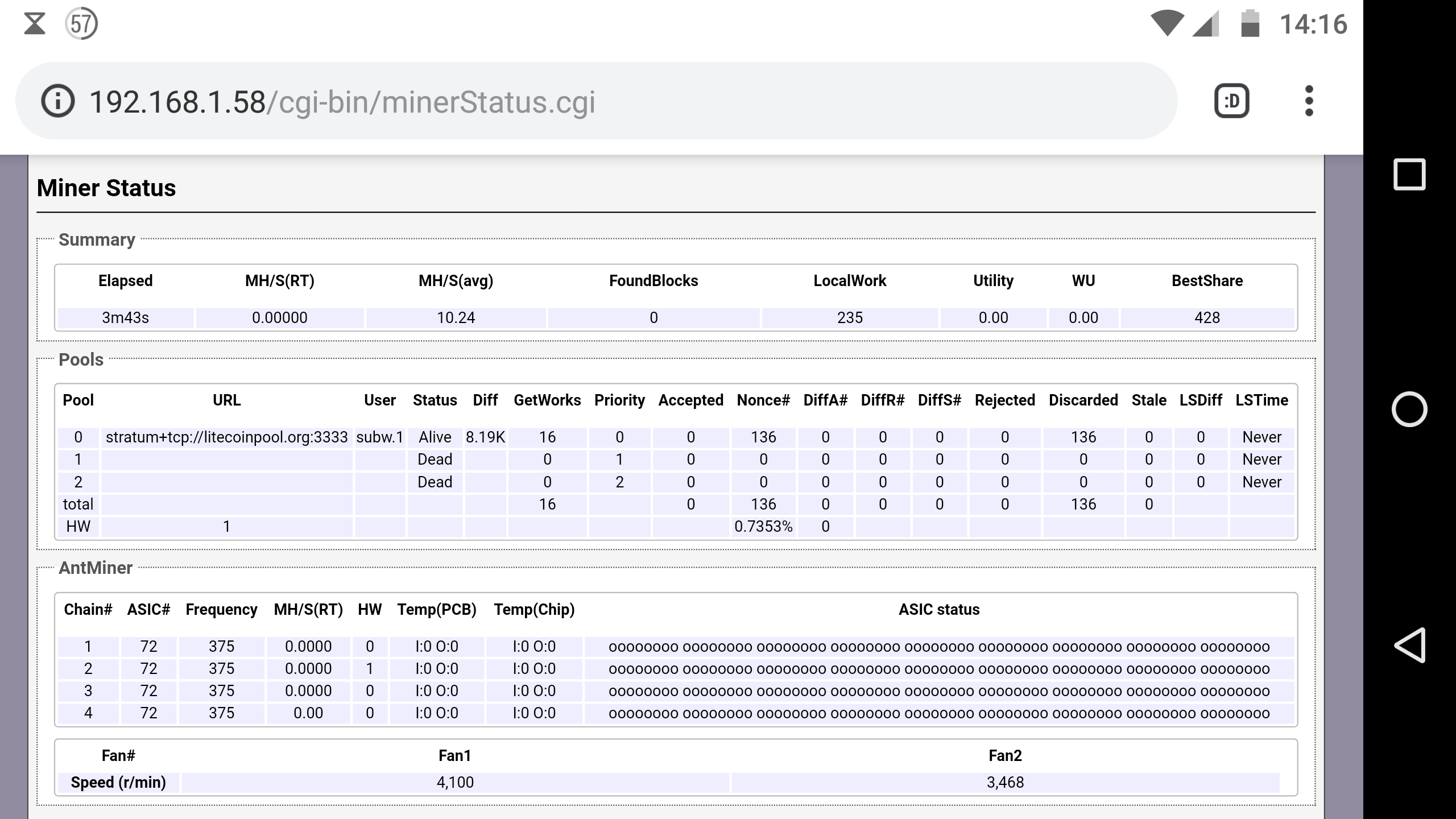
Task: Click the Dead status of pool 1
Action: click(x=435, y=459)
